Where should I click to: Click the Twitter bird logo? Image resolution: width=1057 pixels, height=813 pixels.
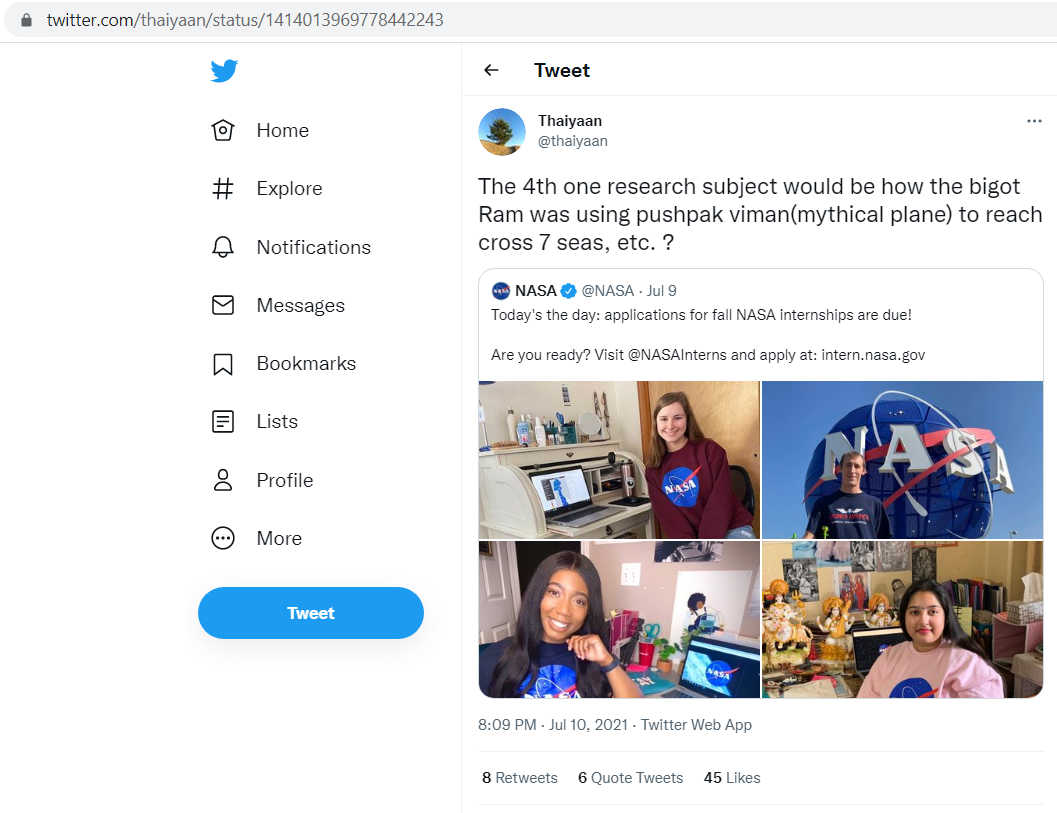tap(224, 71)
